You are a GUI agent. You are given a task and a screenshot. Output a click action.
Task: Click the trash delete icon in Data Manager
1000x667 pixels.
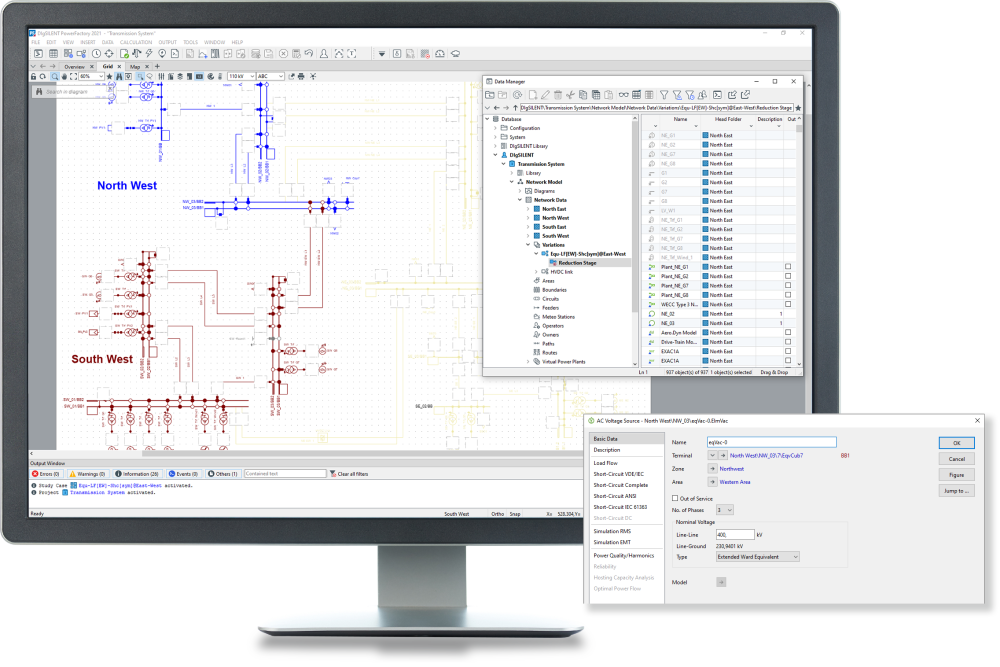tap(558, 95)
